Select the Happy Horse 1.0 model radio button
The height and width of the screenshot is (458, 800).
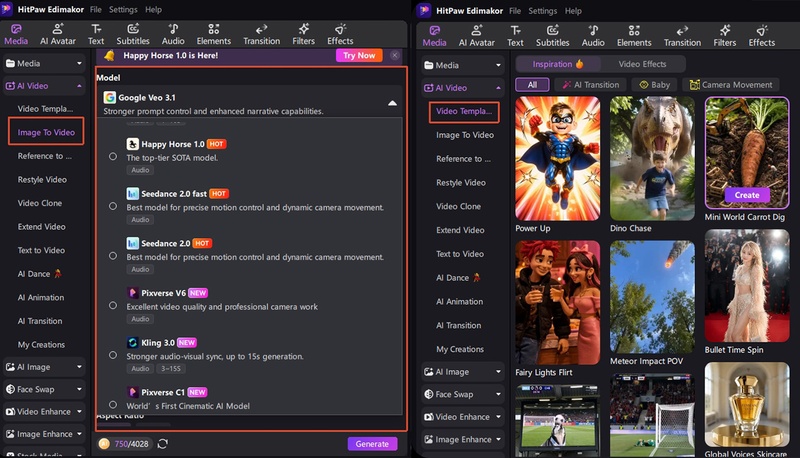113,157
